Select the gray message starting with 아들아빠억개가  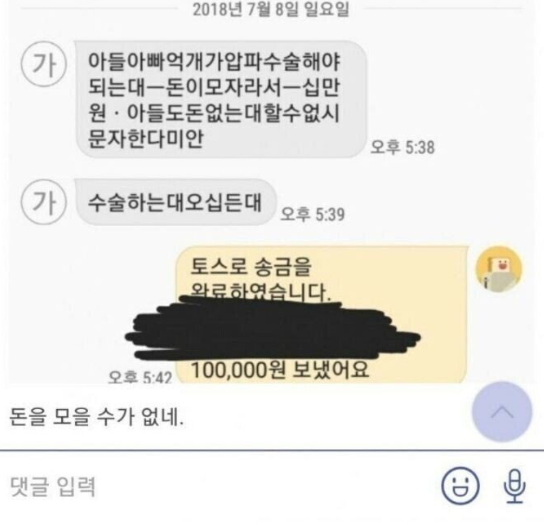pyautogui.click(x=221, y=100)
